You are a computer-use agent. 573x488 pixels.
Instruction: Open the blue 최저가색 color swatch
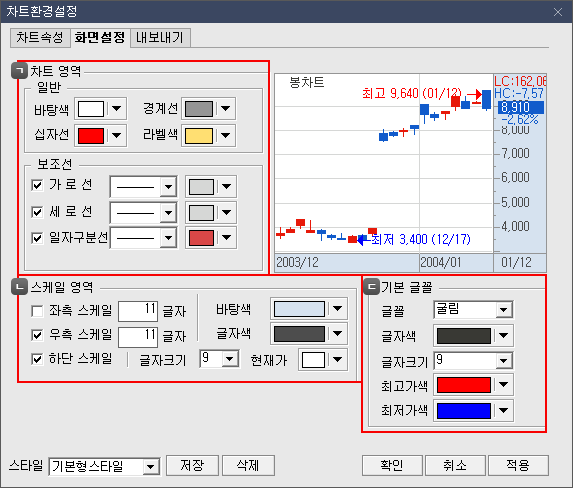464,411
